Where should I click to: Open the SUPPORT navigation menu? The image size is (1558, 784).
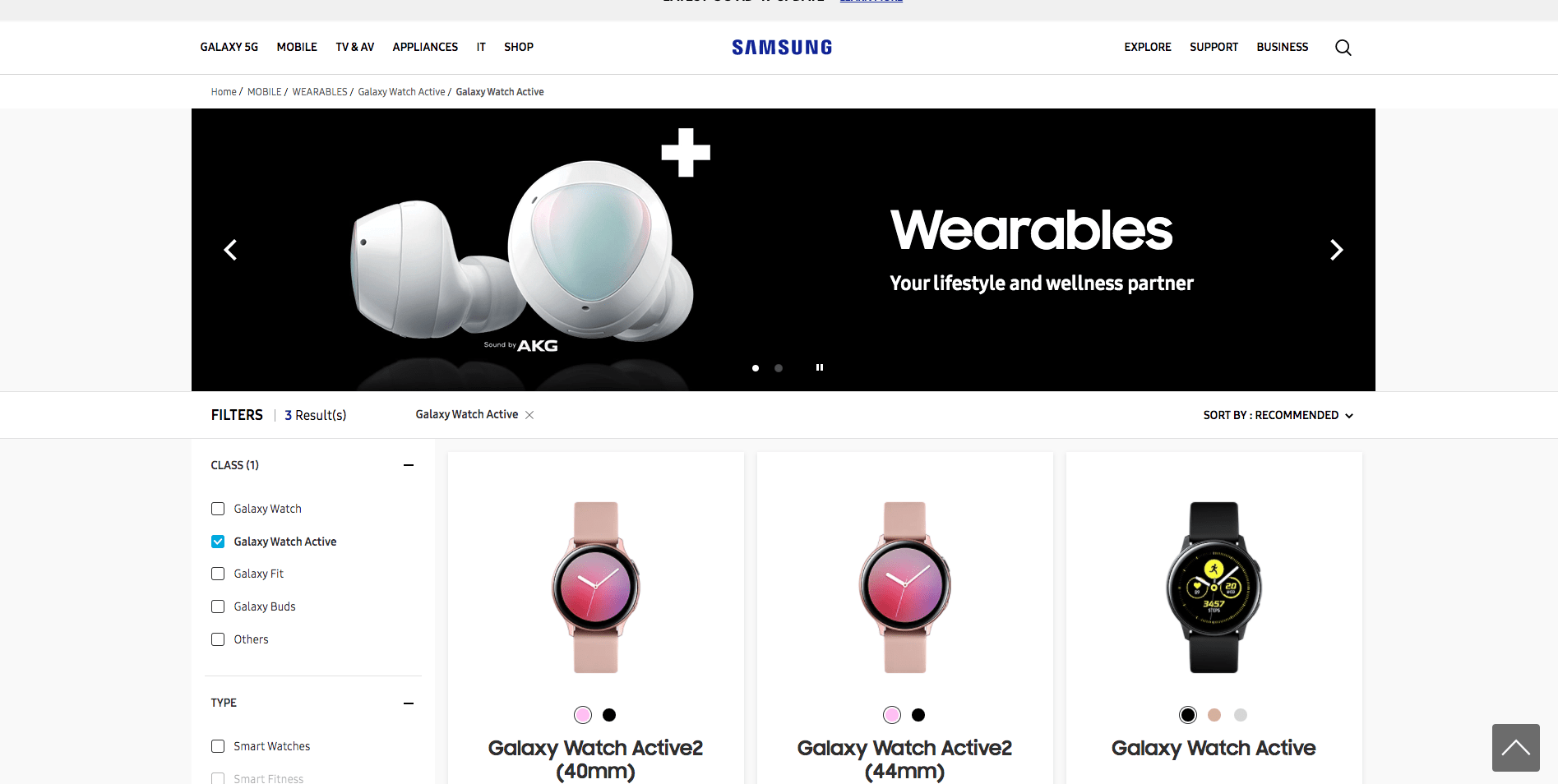point(1214,47)
